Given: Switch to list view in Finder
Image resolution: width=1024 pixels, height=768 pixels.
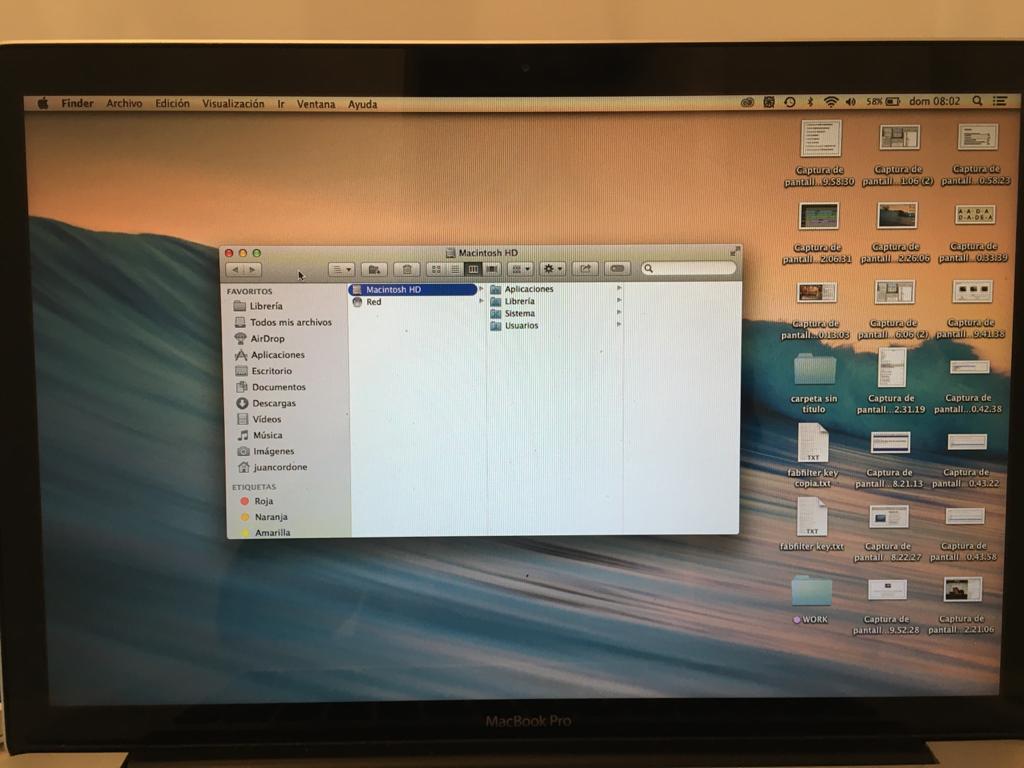Looking at the screenshot, I should (455, 269).
